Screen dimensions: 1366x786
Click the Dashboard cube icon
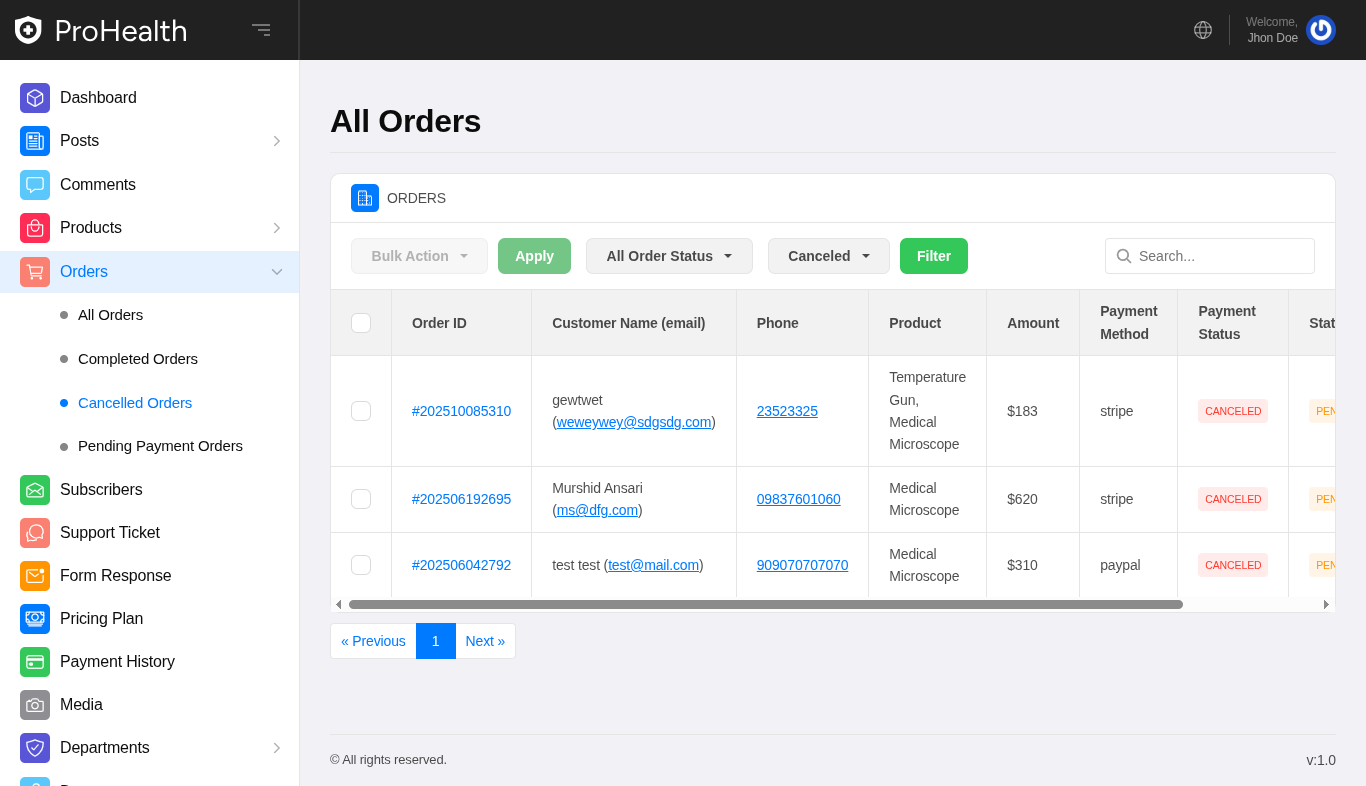click(x=35, y=98)
